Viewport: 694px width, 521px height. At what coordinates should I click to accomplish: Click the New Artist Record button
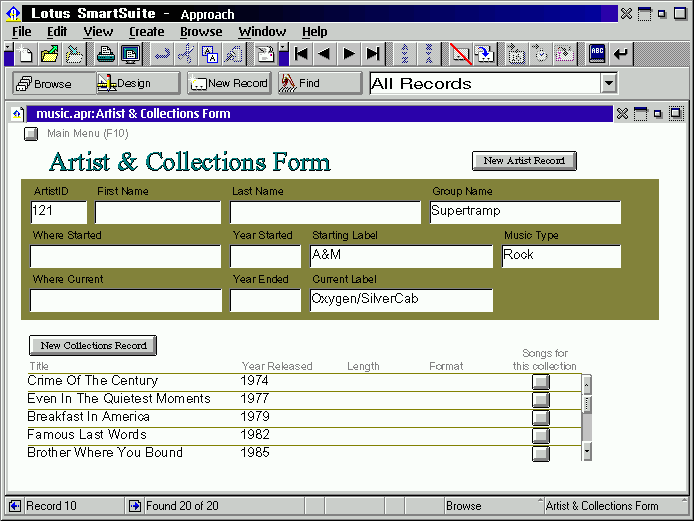click(524, 161)
